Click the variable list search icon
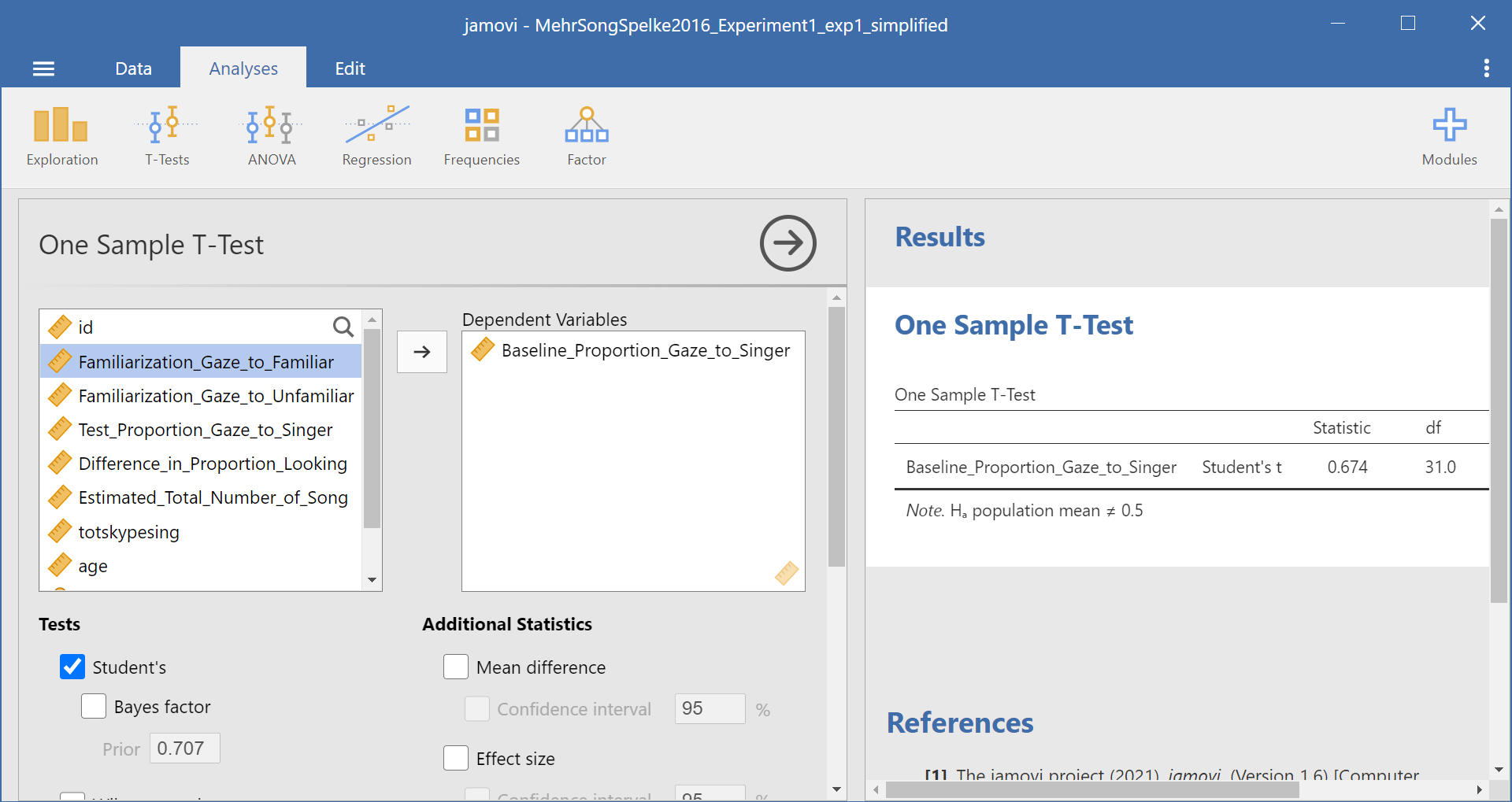The image size is (1512, 802). click(343, 327)
